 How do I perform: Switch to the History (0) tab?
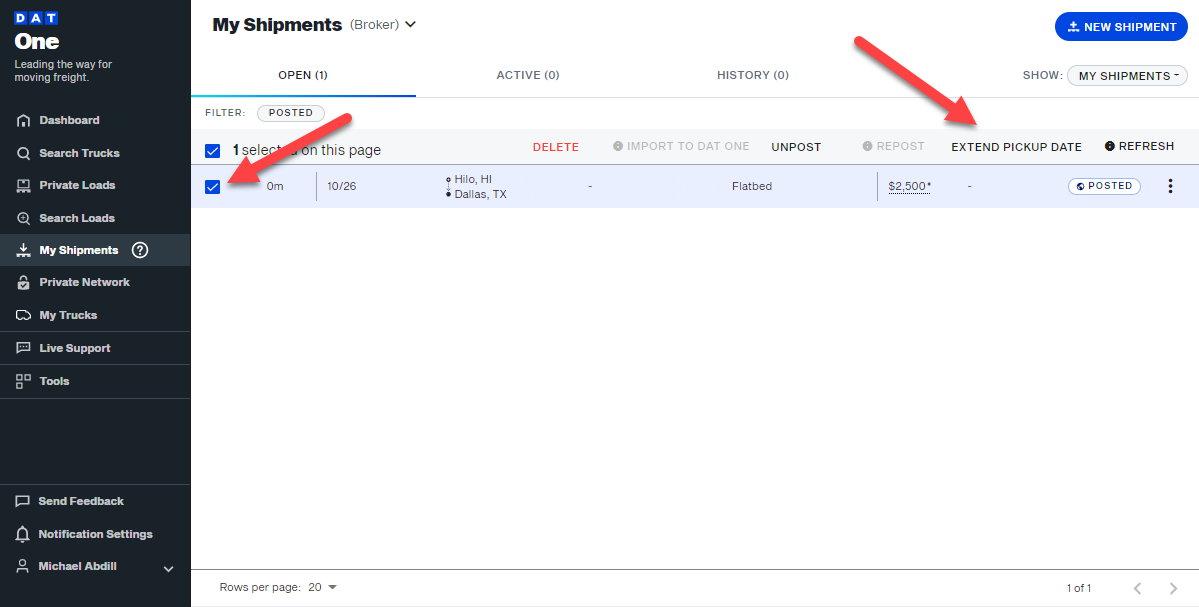752,75
